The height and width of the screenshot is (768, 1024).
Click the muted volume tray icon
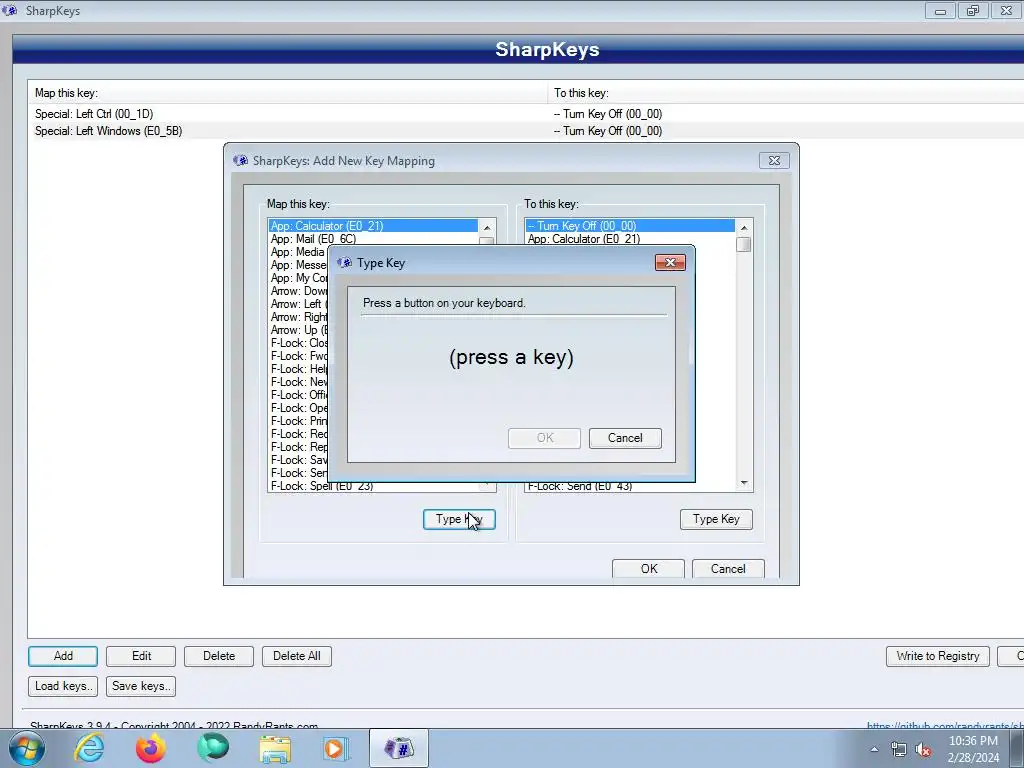click(923, 749)
